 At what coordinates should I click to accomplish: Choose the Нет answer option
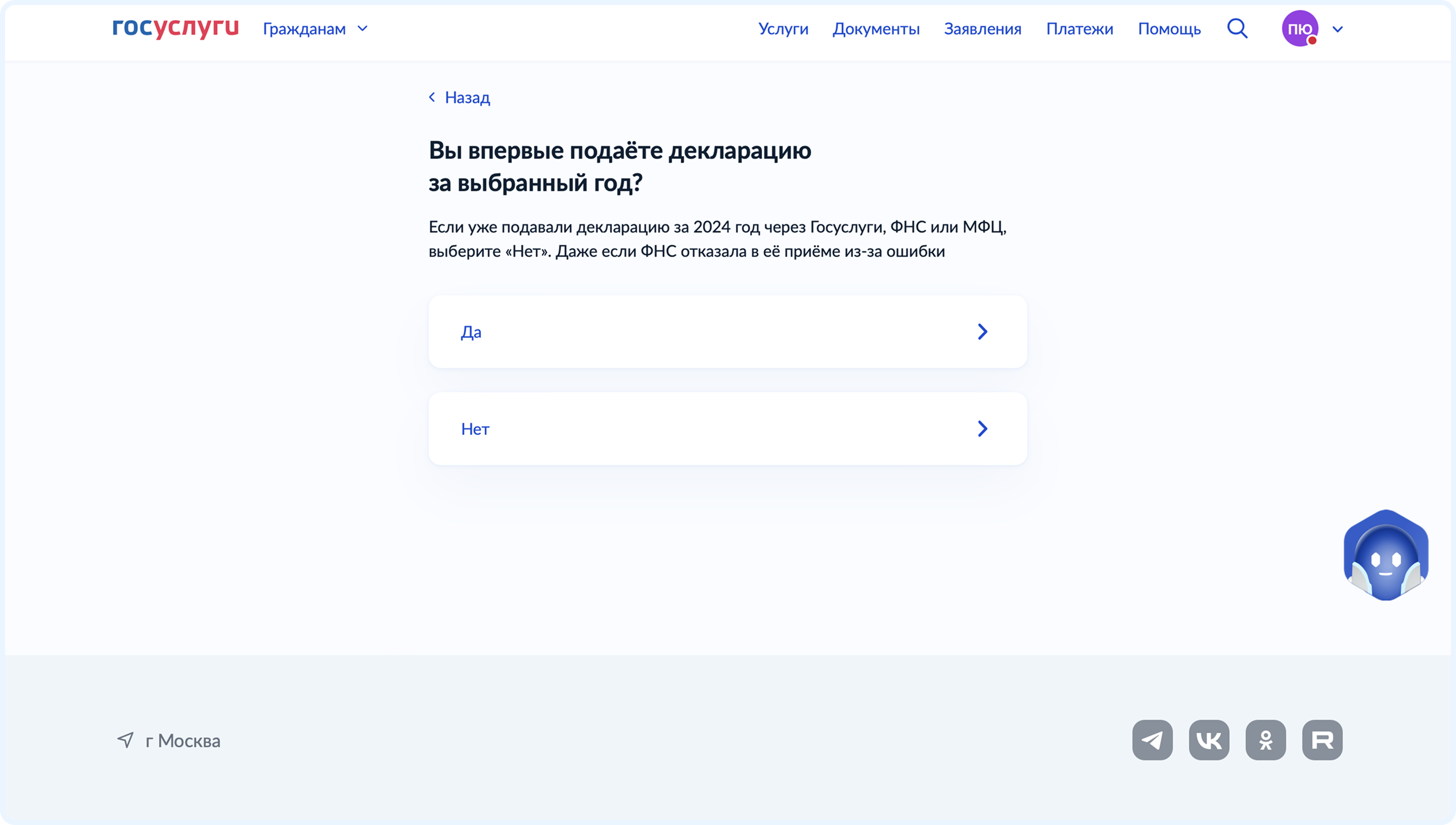727,428
